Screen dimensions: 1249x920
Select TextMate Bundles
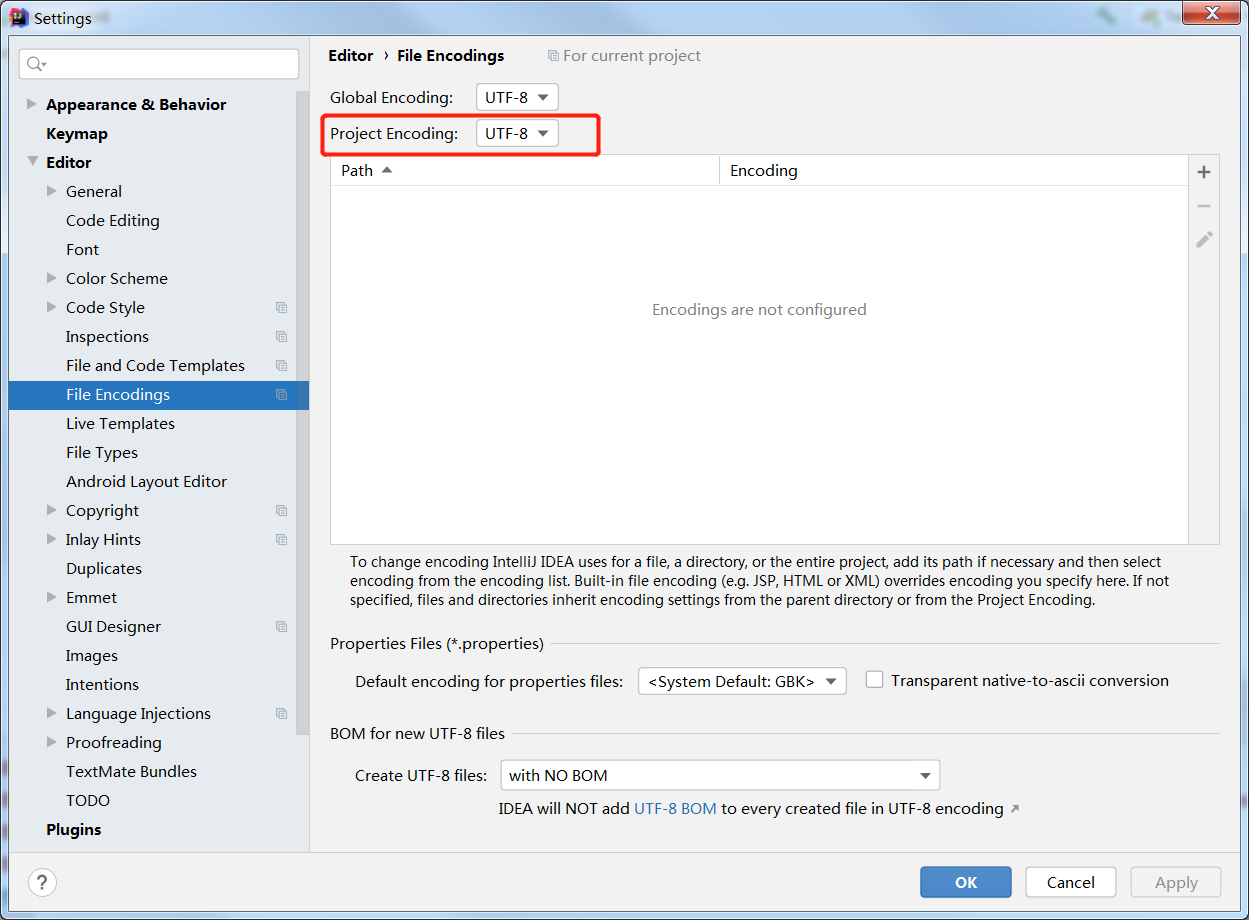coord(131,772)
